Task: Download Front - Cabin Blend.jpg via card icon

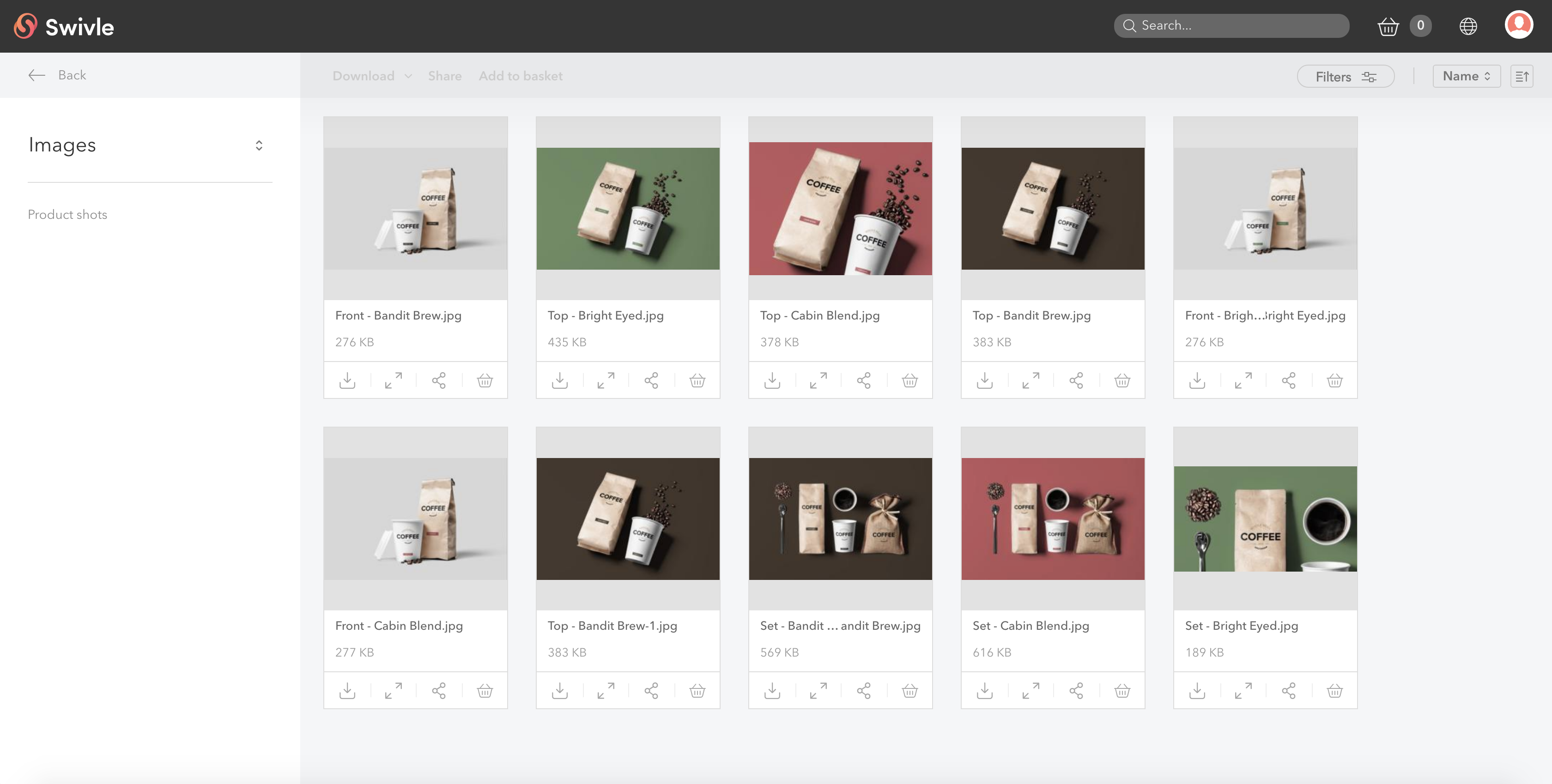Action: click(x=347, y=690)
